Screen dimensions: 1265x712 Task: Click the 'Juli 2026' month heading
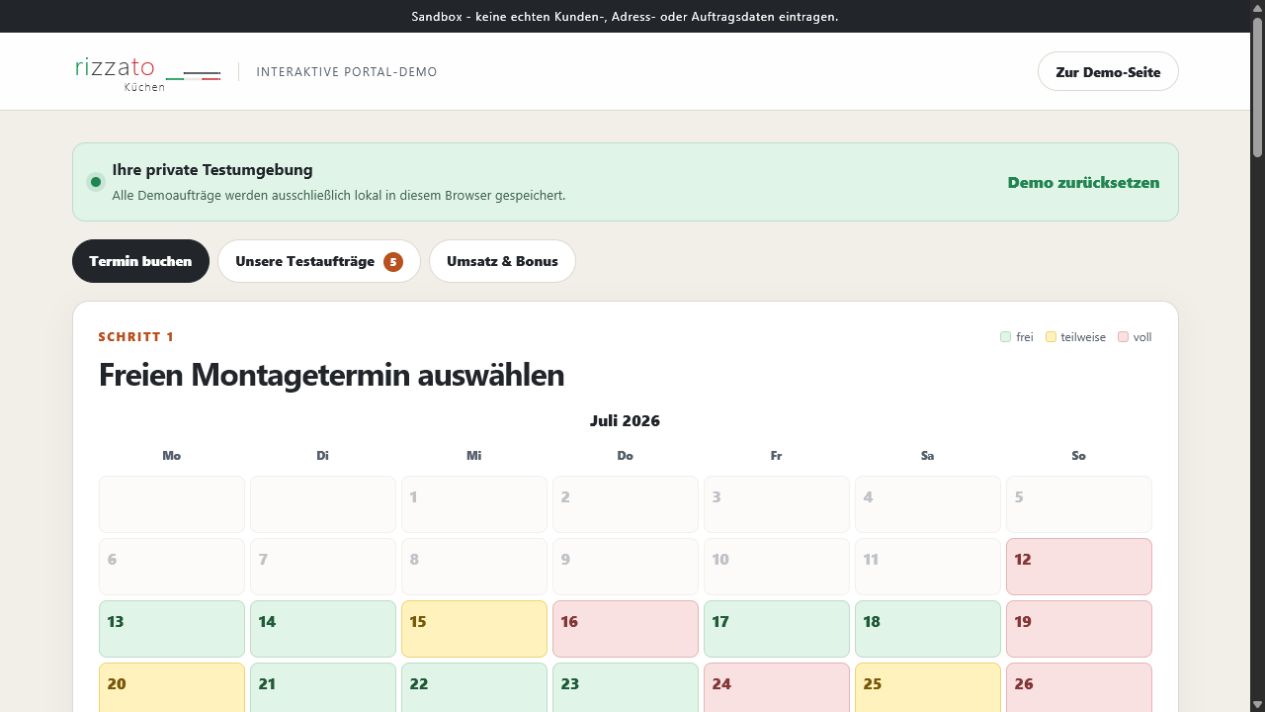(x=625, y=421)
